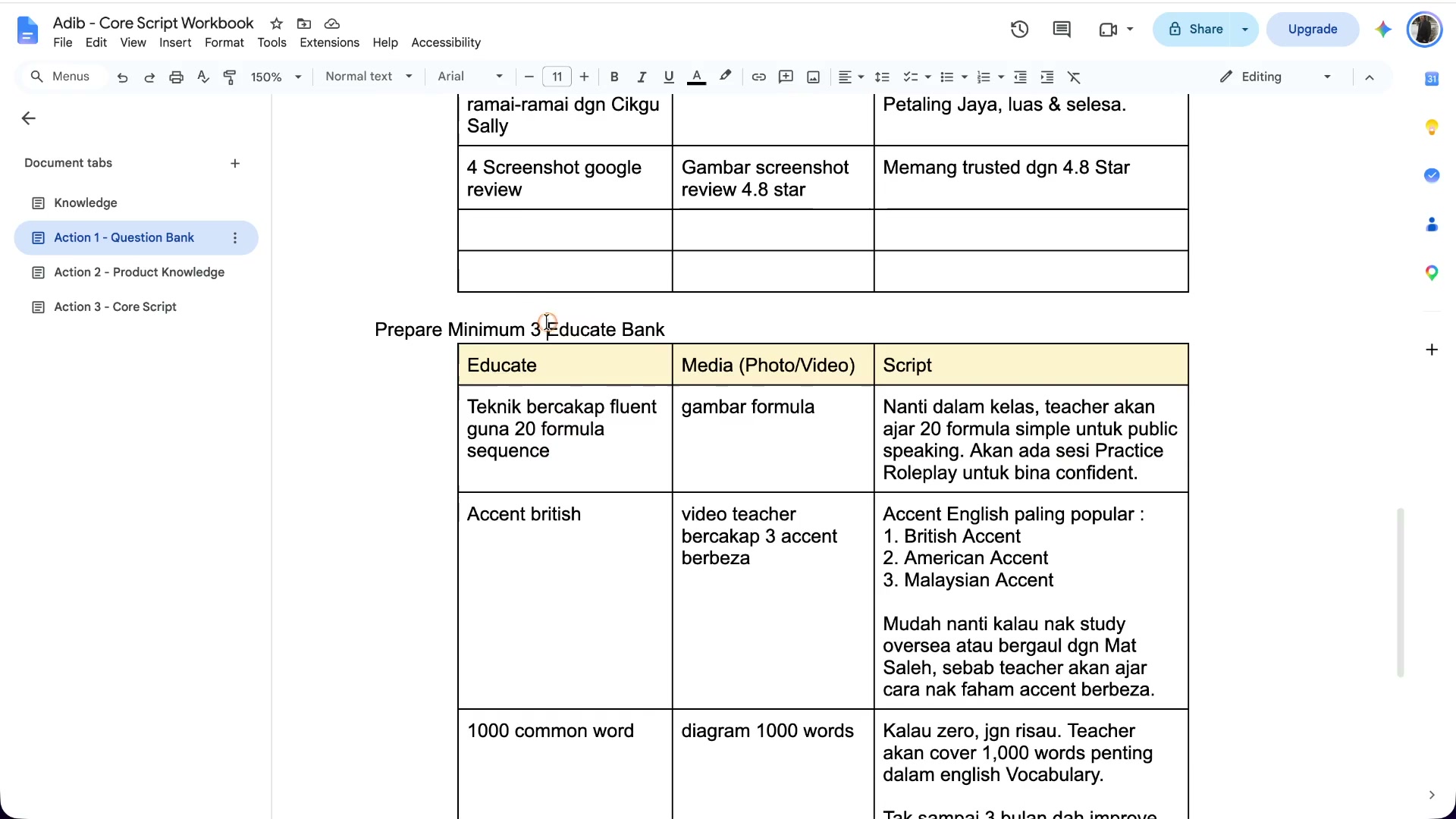Image resolution: width=1456 pixels, height=819 pixels.
Task: Add a new document tab with plus
Action: [235, 164]
